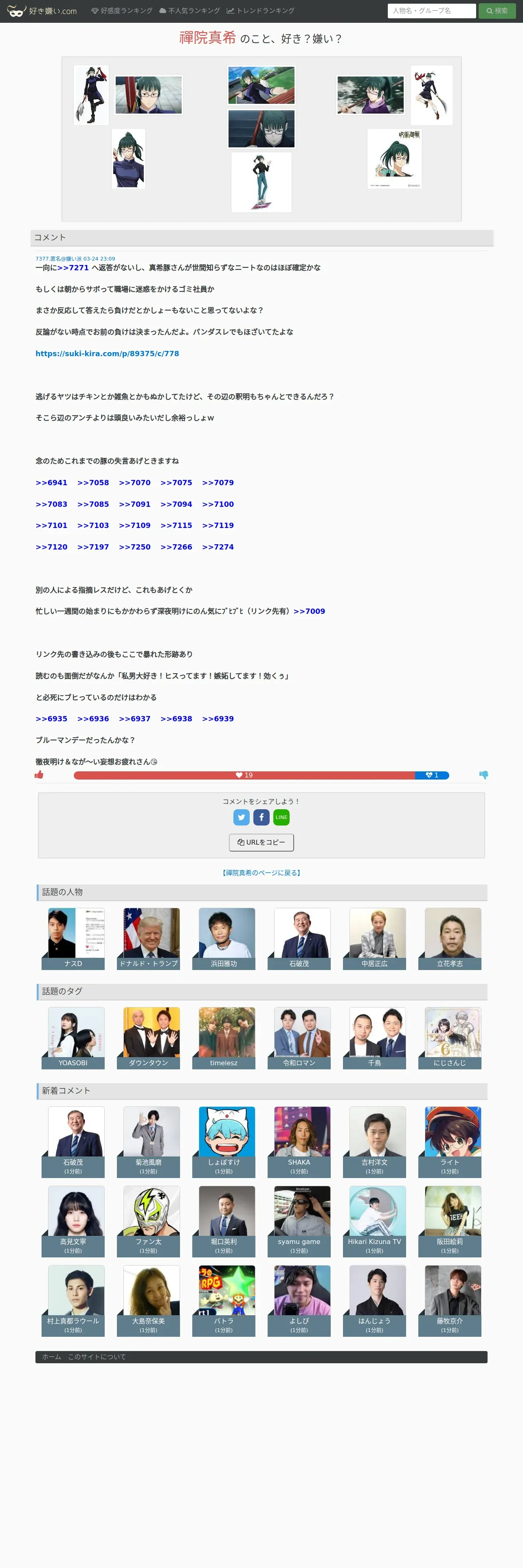Open the timelesz tag card
Screen dimensions: 523x1568
pyautogui.click(x=224, y=1038)
